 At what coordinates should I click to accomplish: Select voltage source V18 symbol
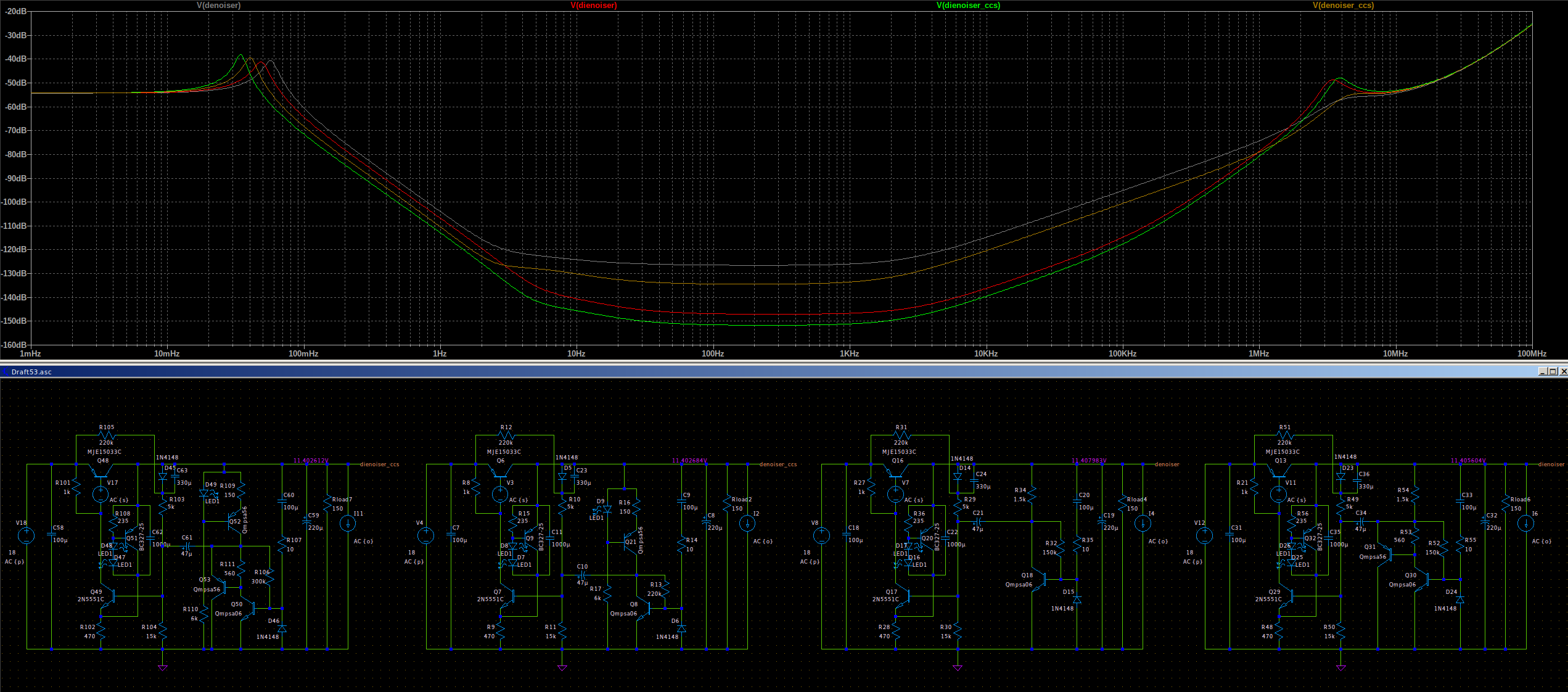(26, 535)
